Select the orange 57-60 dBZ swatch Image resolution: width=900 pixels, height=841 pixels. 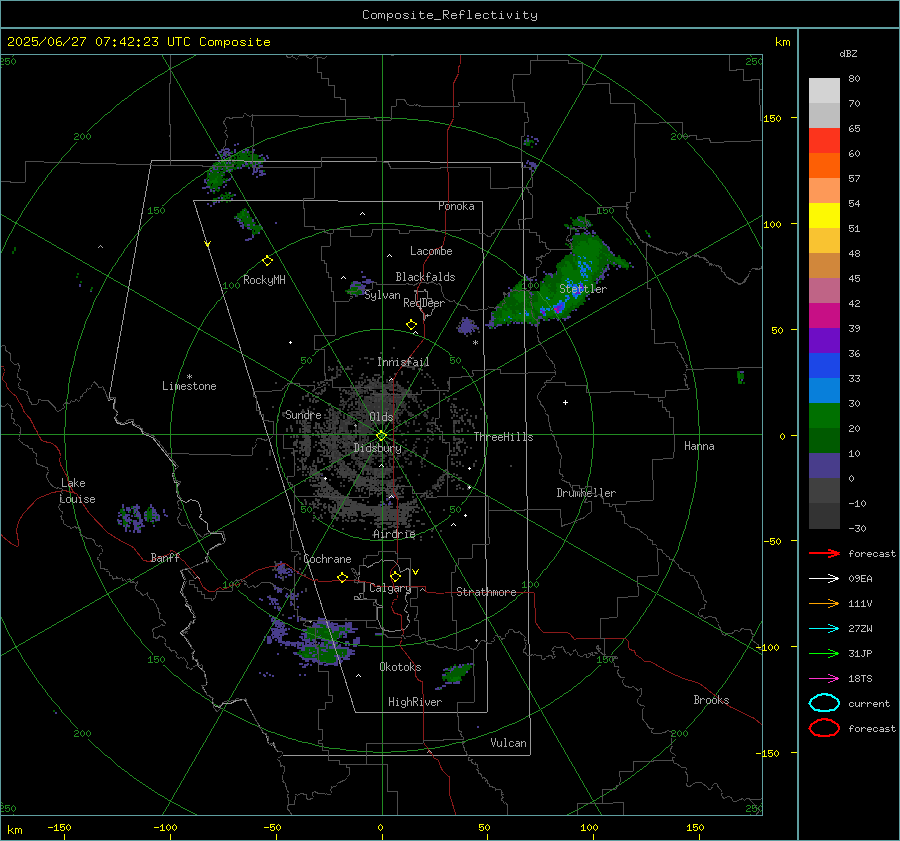[x=824, y=165]
